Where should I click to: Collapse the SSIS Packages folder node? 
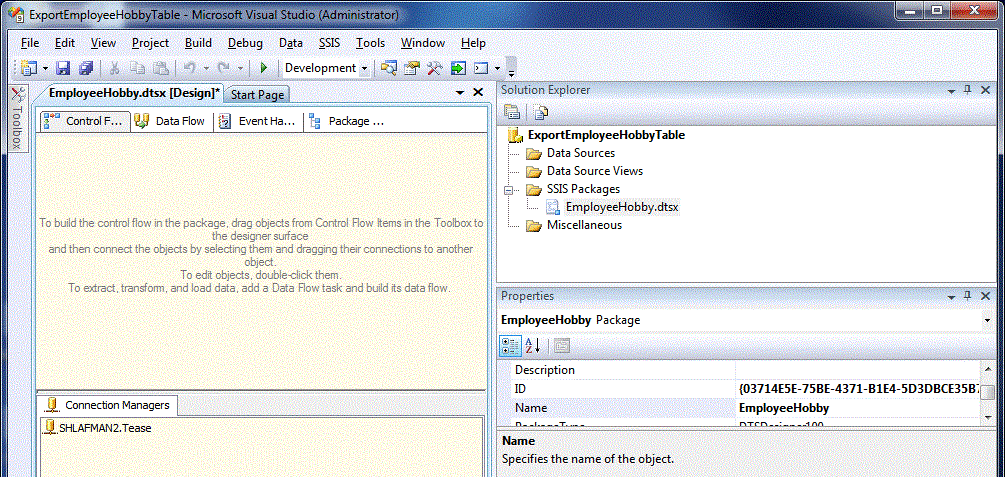point(511,190)
